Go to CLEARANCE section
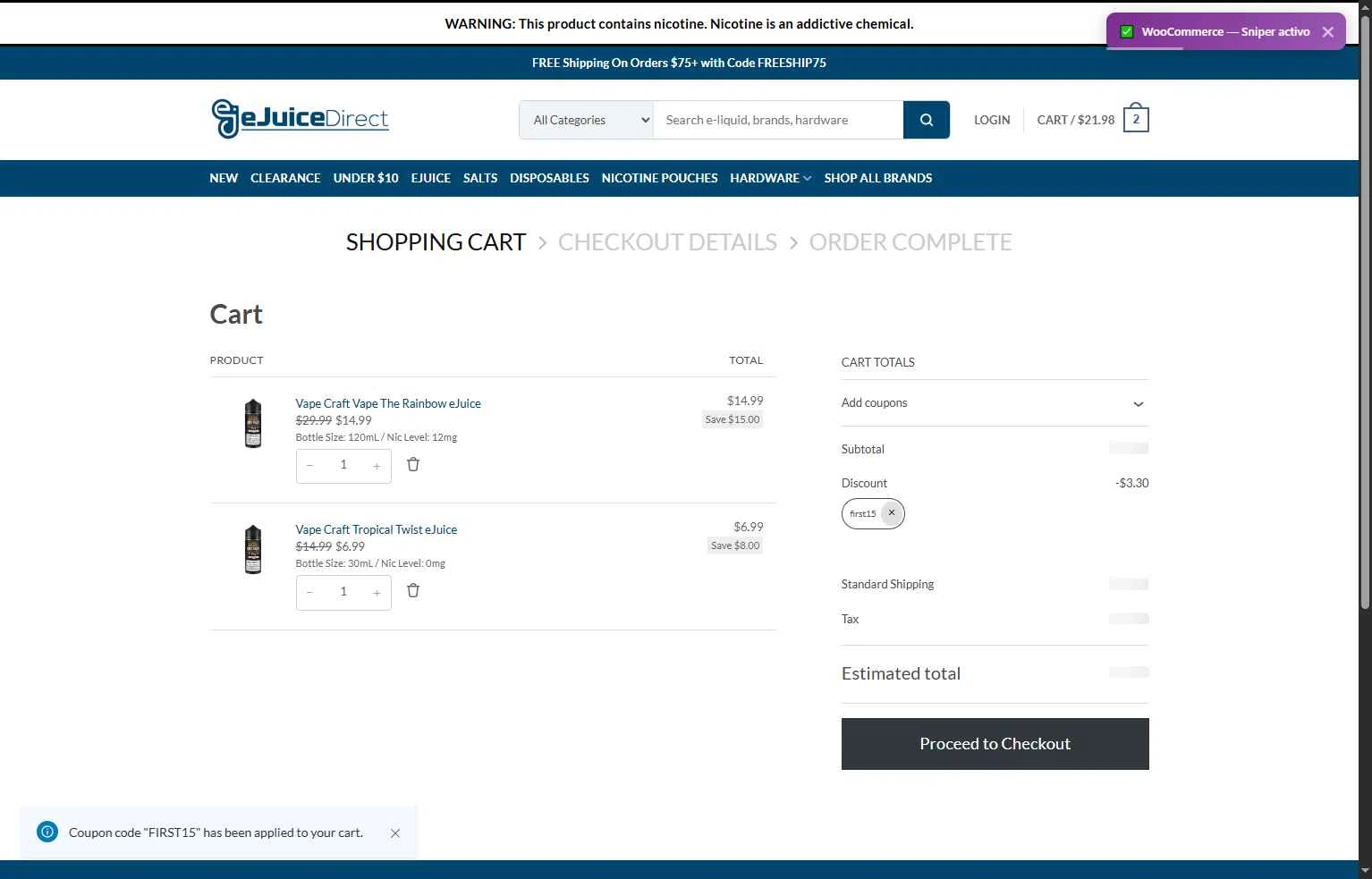The height and width of the screenshot is (879, 1372). click(285, 178)
